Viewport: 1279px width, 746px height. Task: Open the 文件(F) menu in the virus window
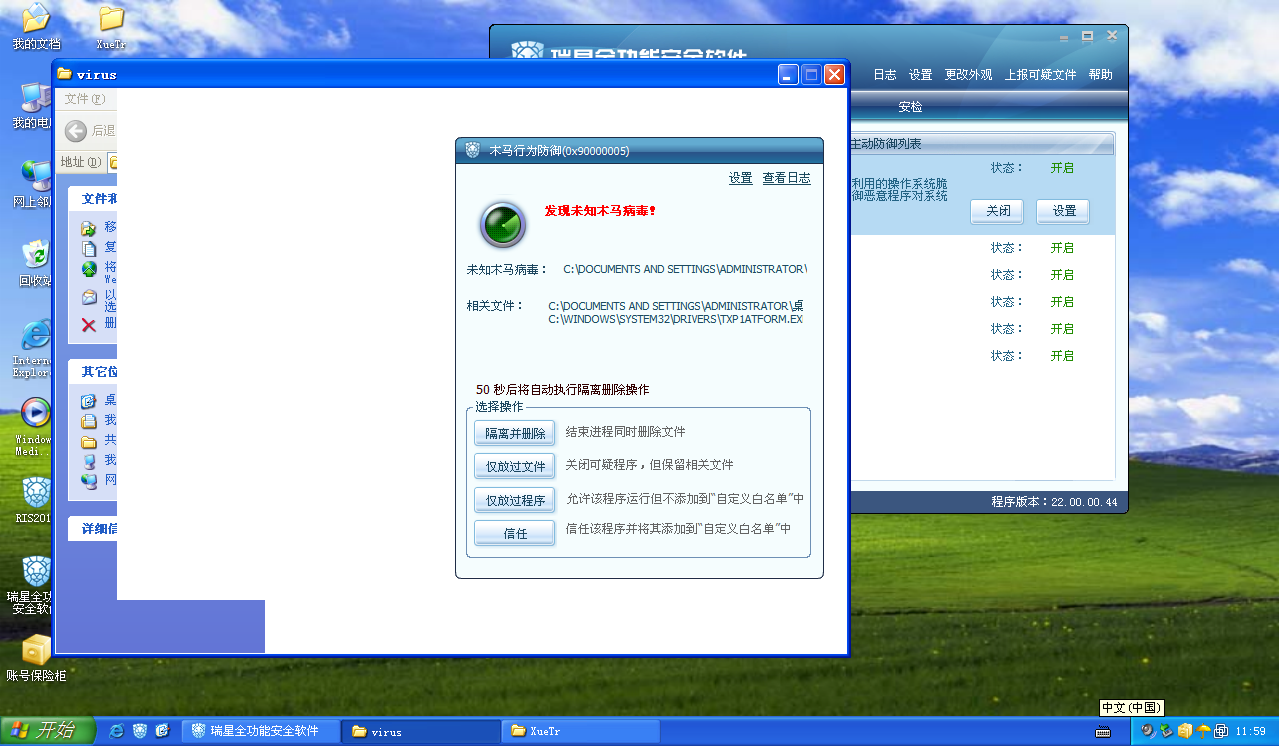pos(85,99)
